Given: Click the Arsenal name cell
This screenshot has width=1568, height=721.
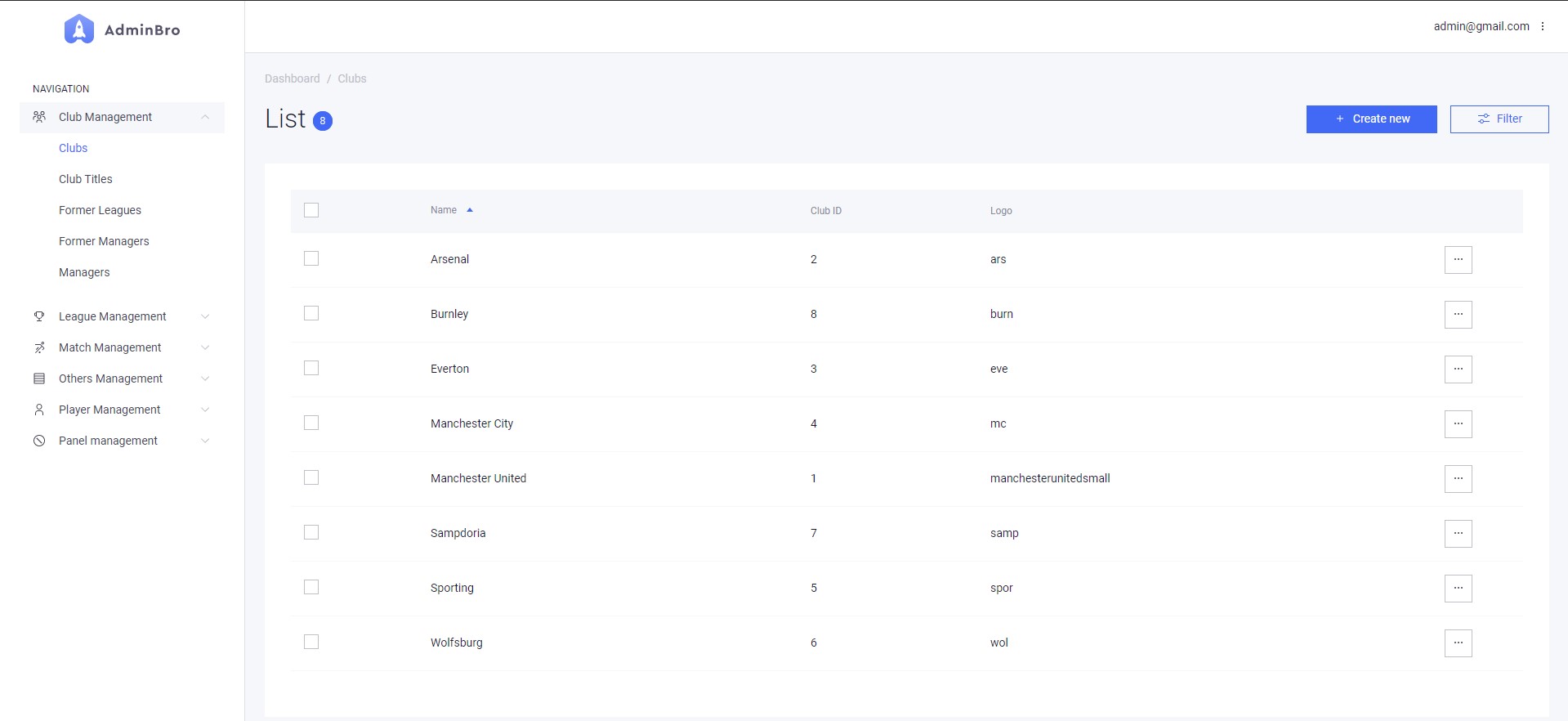Looking at the screenshot, I should (449, 259).
